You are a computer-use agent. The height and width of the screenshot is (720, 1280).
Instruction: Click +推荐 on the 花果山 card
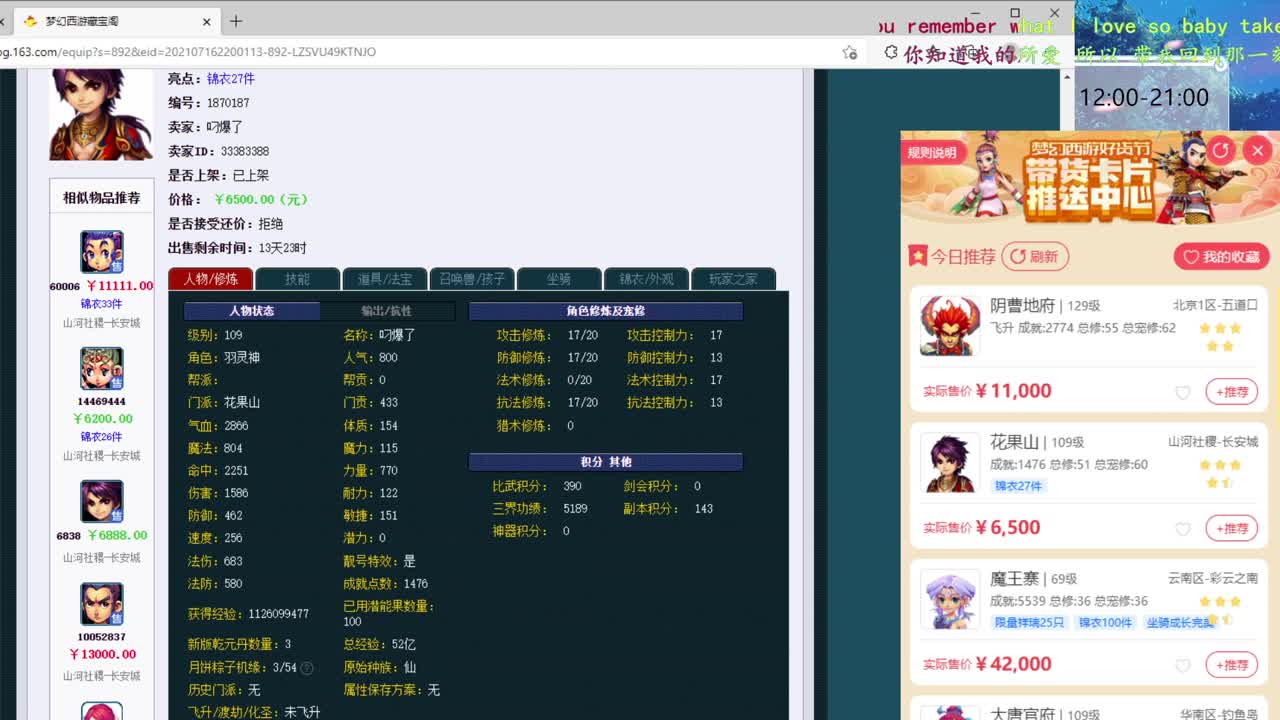1231,528
